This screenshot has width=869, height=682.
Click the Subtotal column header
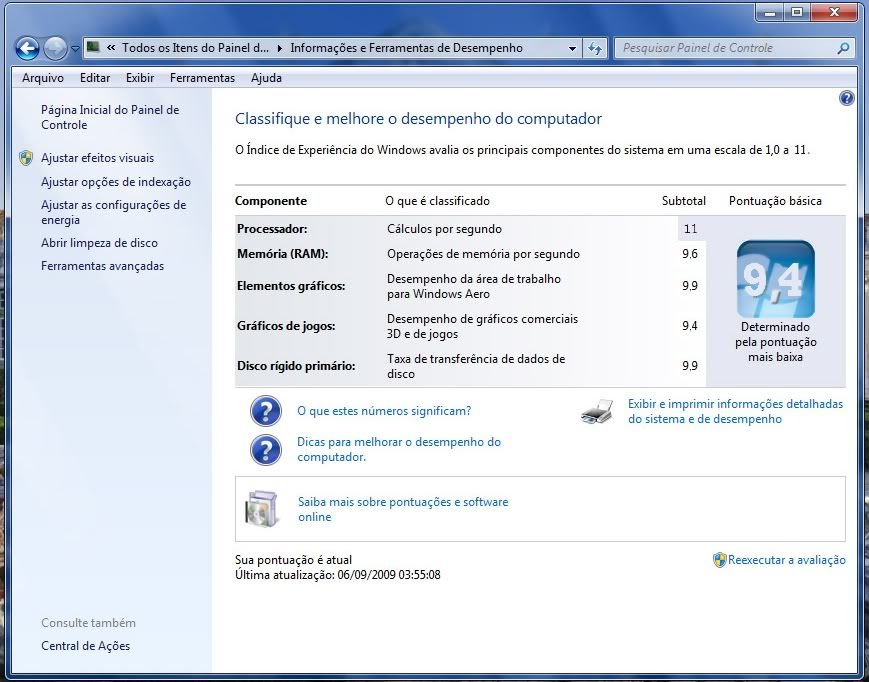pyautogui.click(x=684, y=201)
